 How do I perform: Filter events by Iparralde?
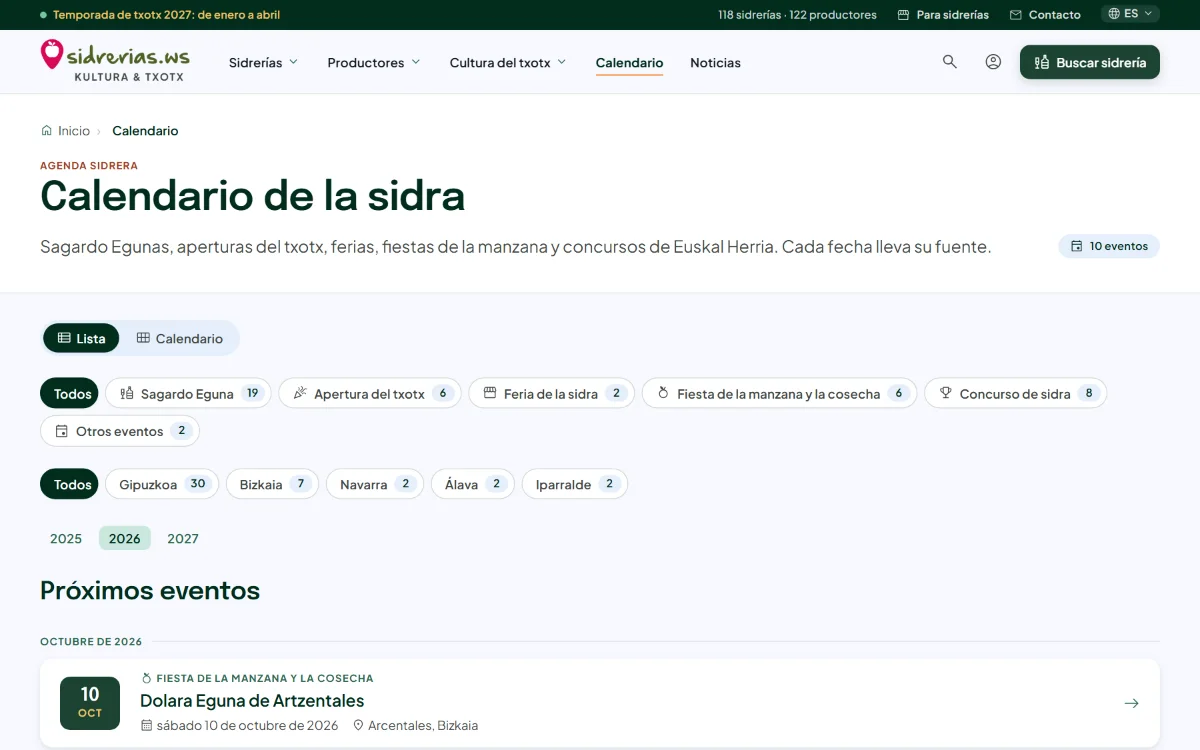[x=575, y=484]
